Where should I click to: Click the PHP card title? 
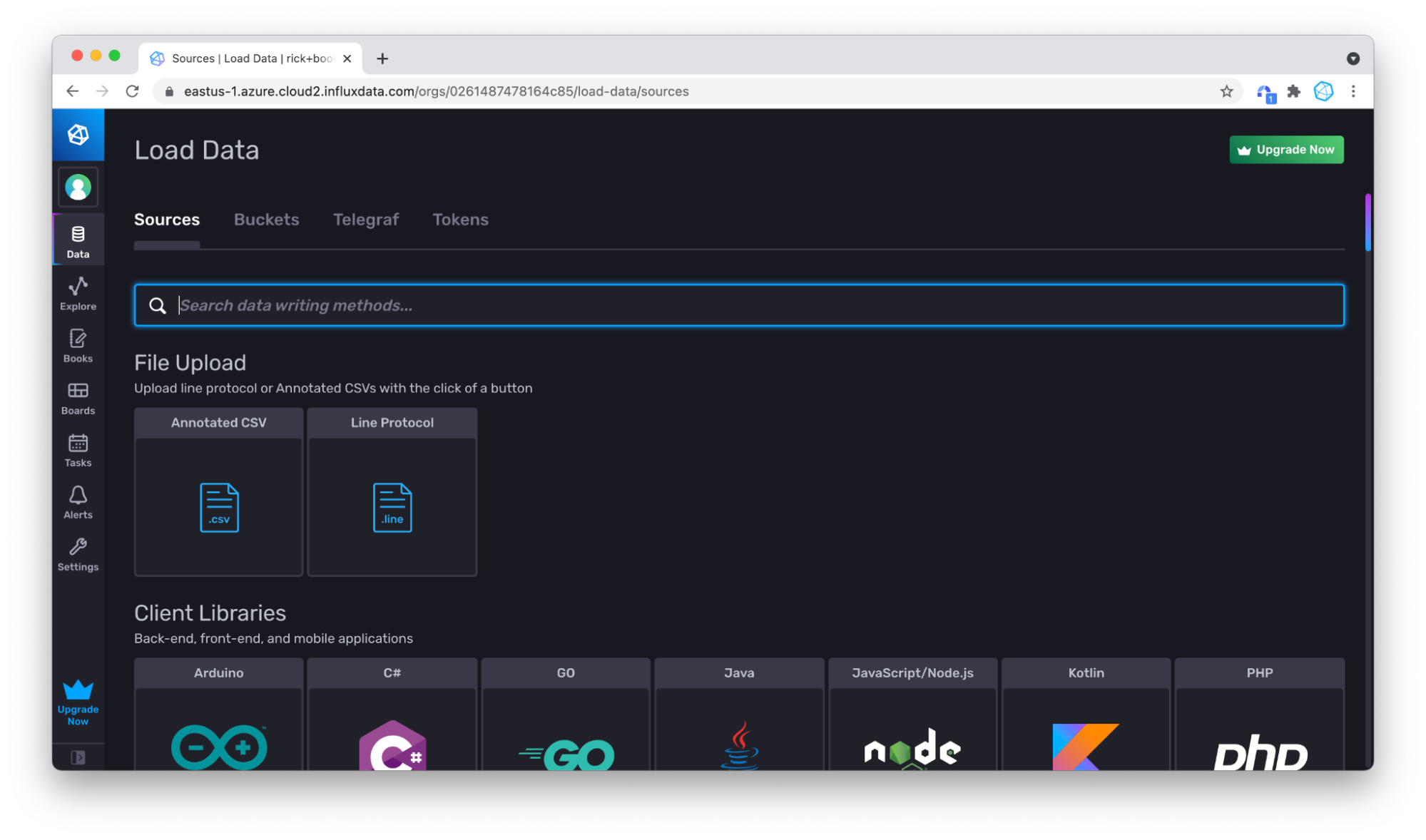1260,672
